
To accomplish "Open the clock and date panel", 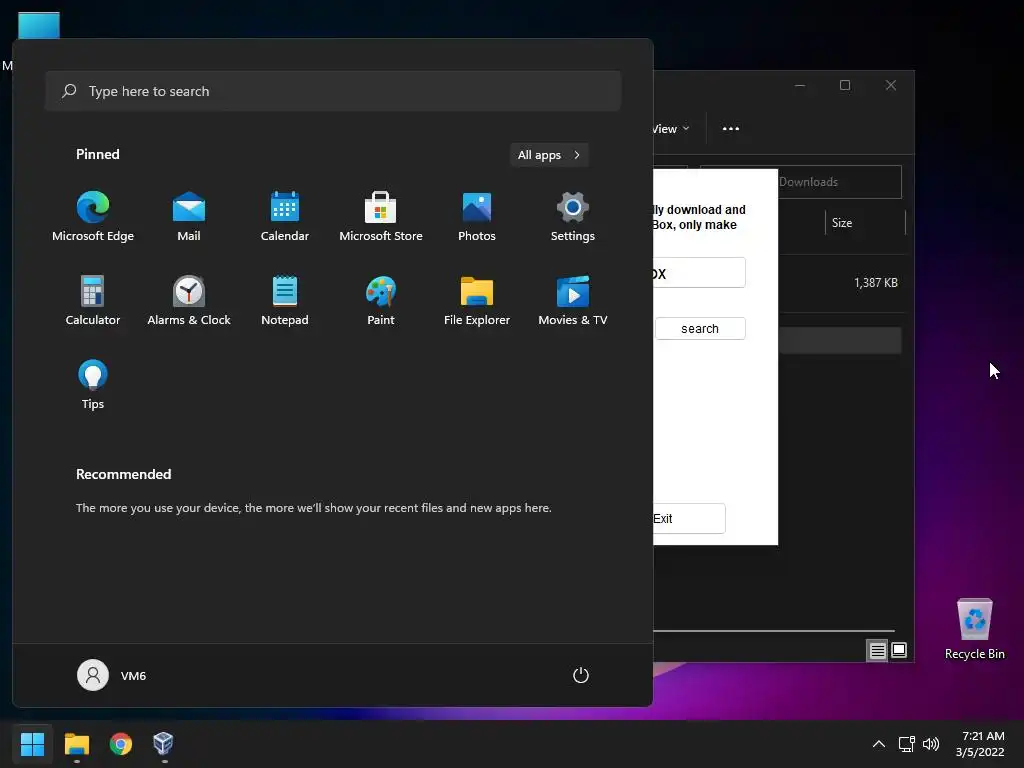I will (x=980, y=744).
